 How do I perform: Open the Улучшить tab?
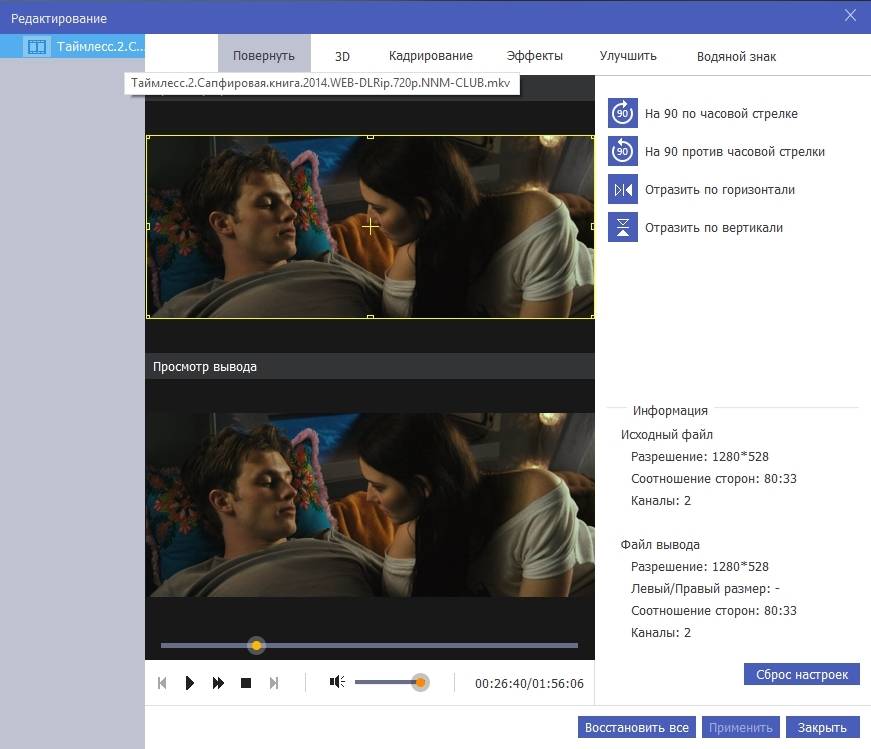pos(628,56)
